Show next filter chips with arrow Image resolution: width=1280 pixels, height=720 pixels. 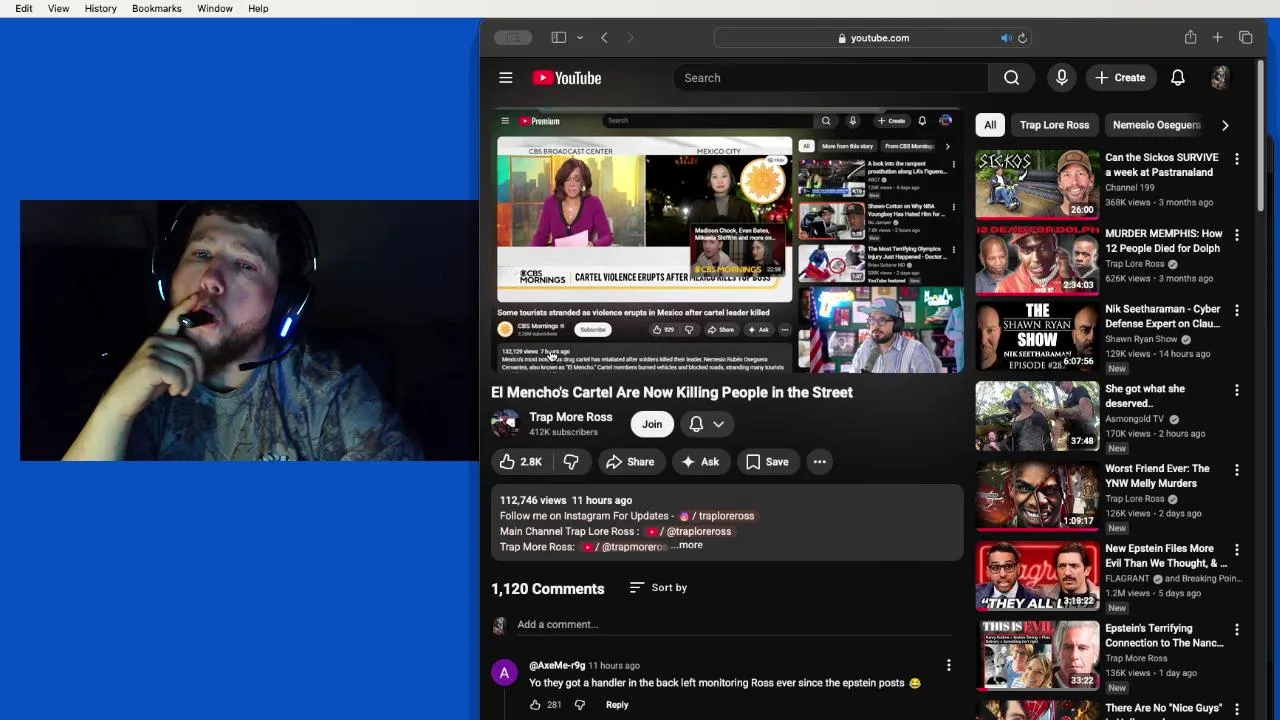point(1225,125)
